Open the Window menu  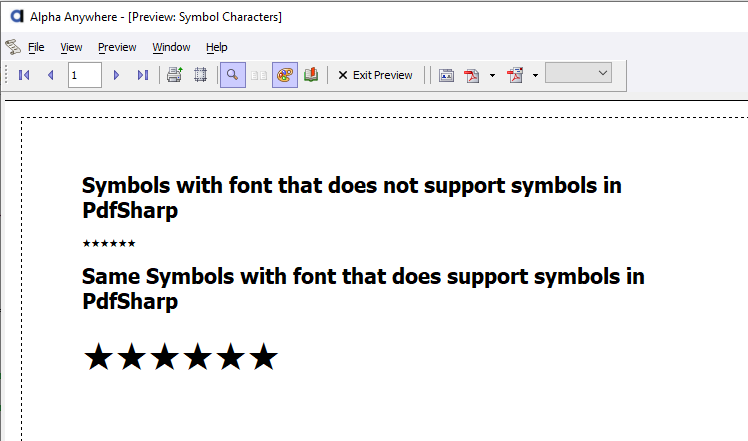tap(171, 47)
